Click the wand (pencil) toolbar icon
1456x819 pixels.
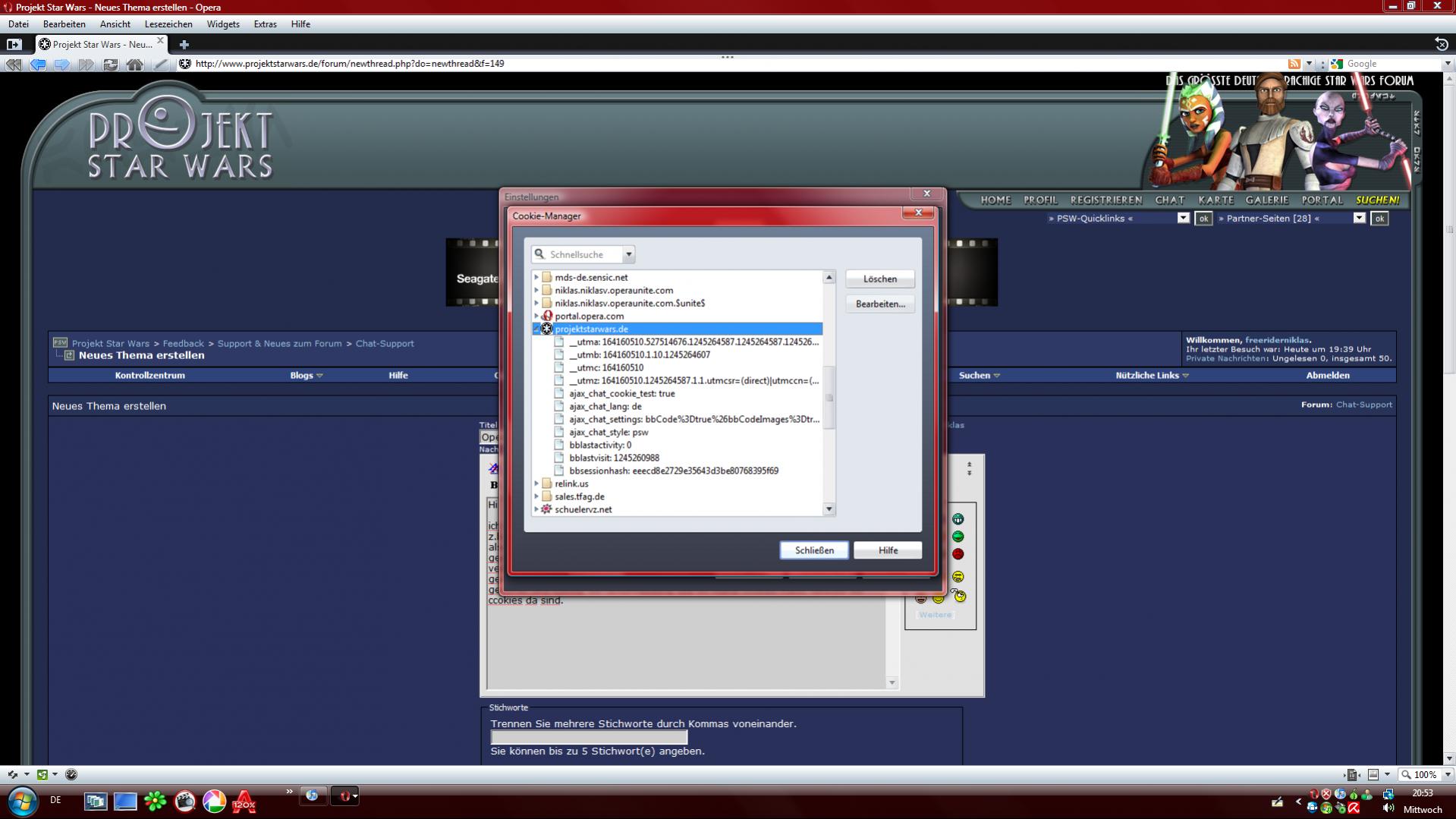(x=160, y=65)
